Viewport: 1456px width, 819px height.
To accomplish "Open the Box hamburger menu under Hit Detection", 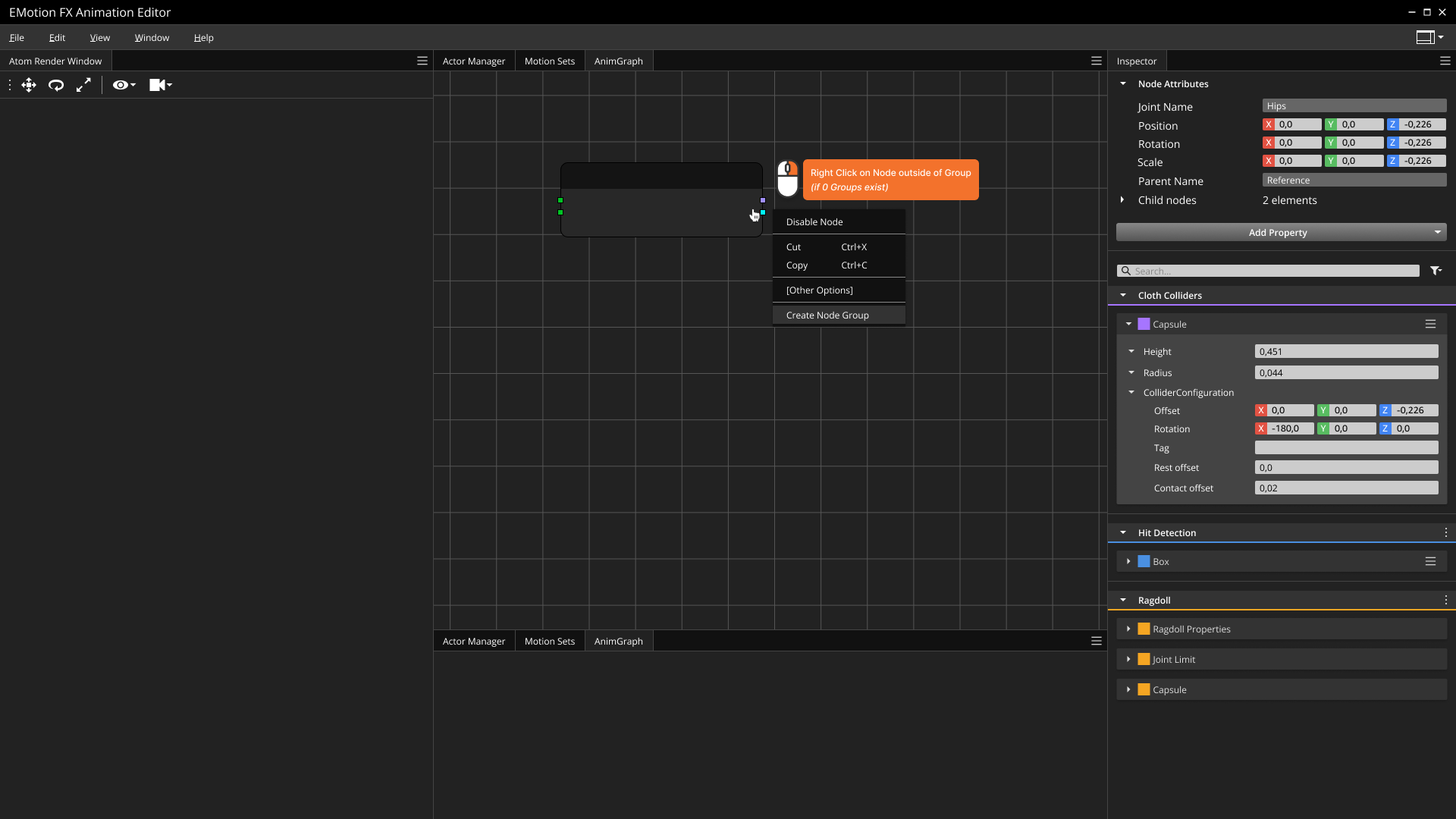I will [x=1431, y=561].
